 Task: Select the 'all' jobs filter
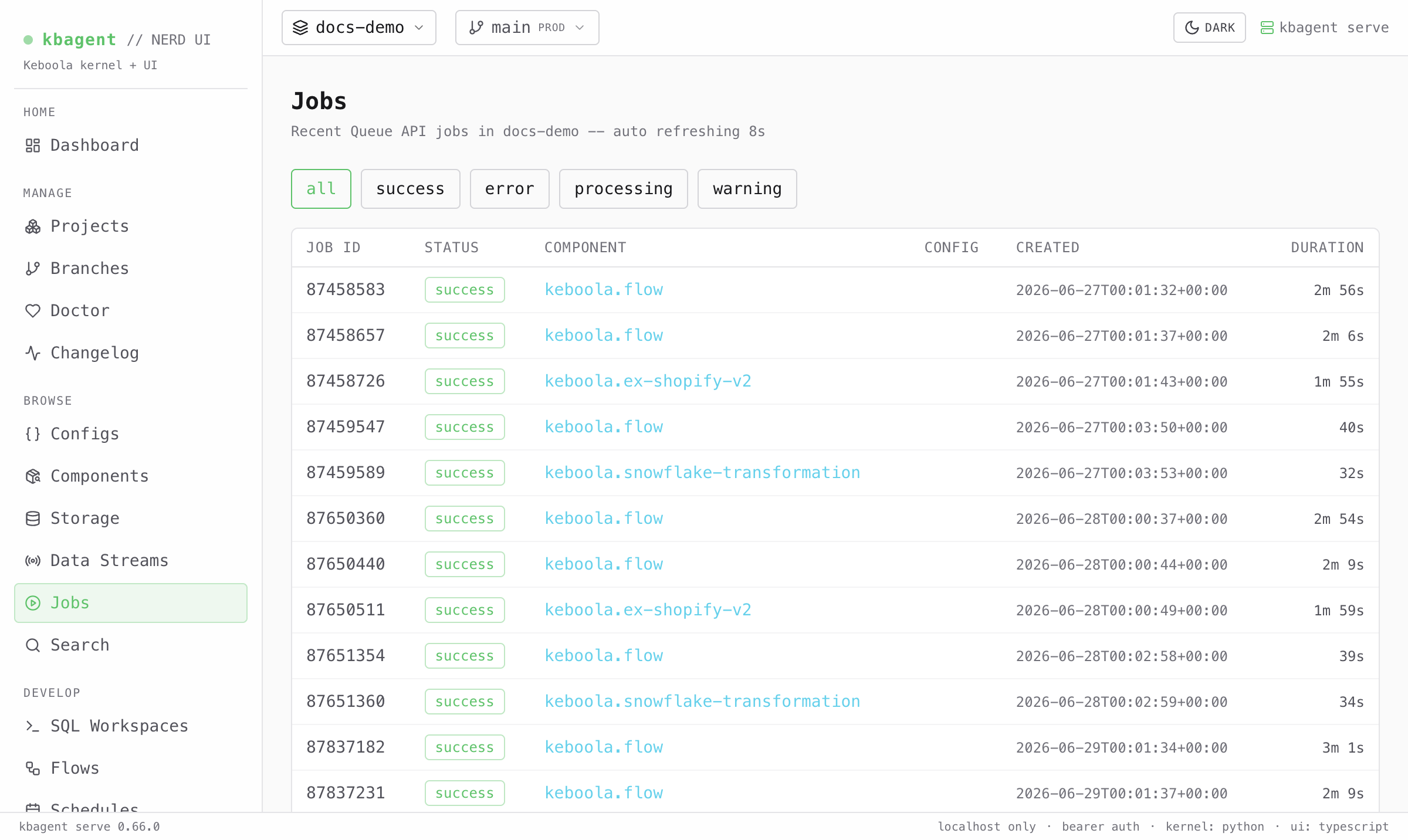(321, 189)
